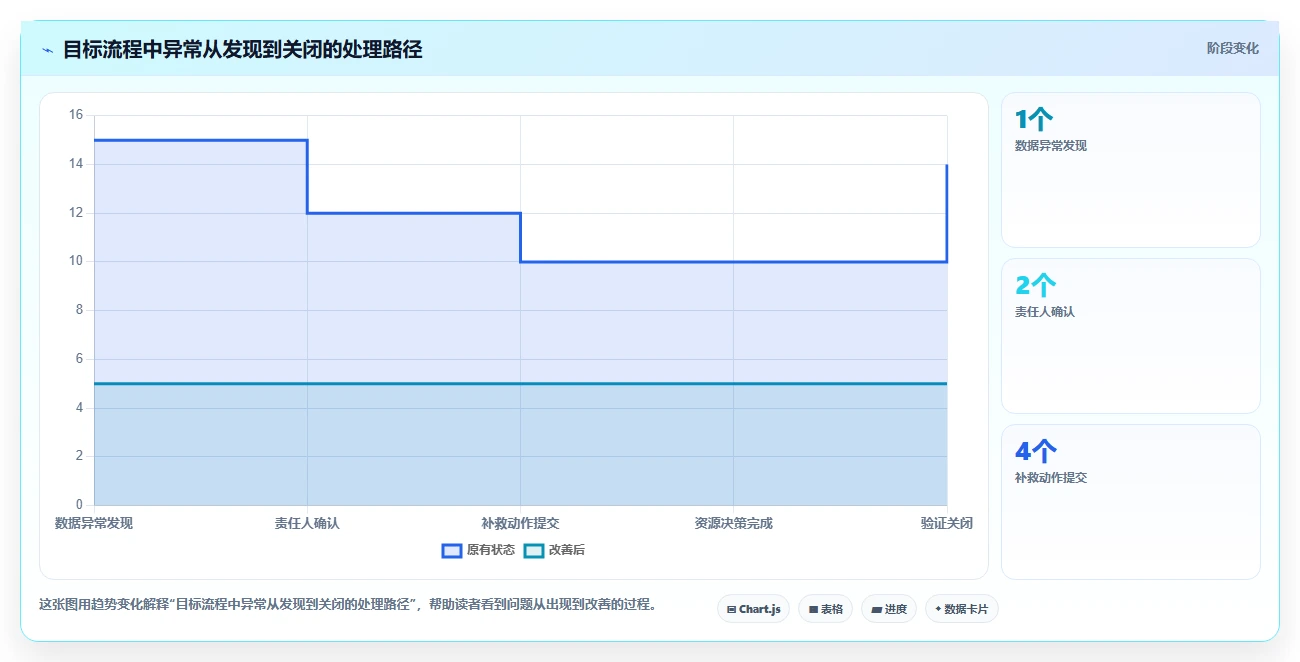Click the 资源决策完成 x-axis label
The width and height of the screenshot is (1300, 662).
click(x=733, y=523)
